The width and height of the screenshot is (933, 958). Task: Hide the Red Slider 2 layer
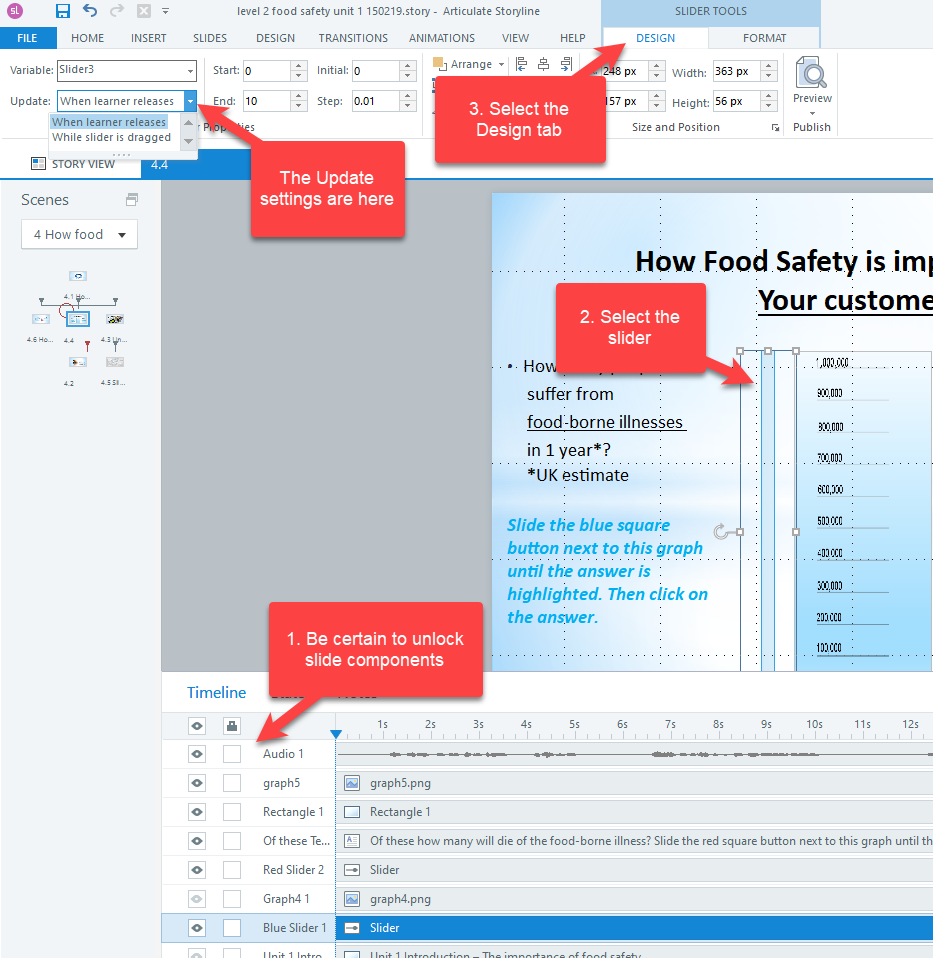197,870
